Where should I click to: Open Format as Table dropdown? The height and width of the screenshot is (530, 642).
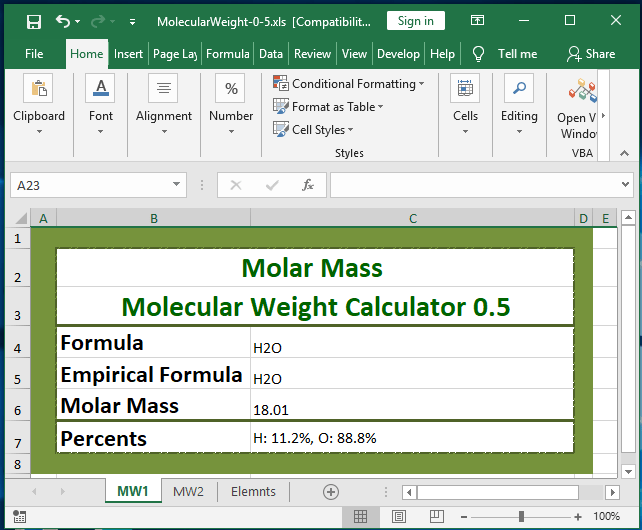click(x=328, y=106)
